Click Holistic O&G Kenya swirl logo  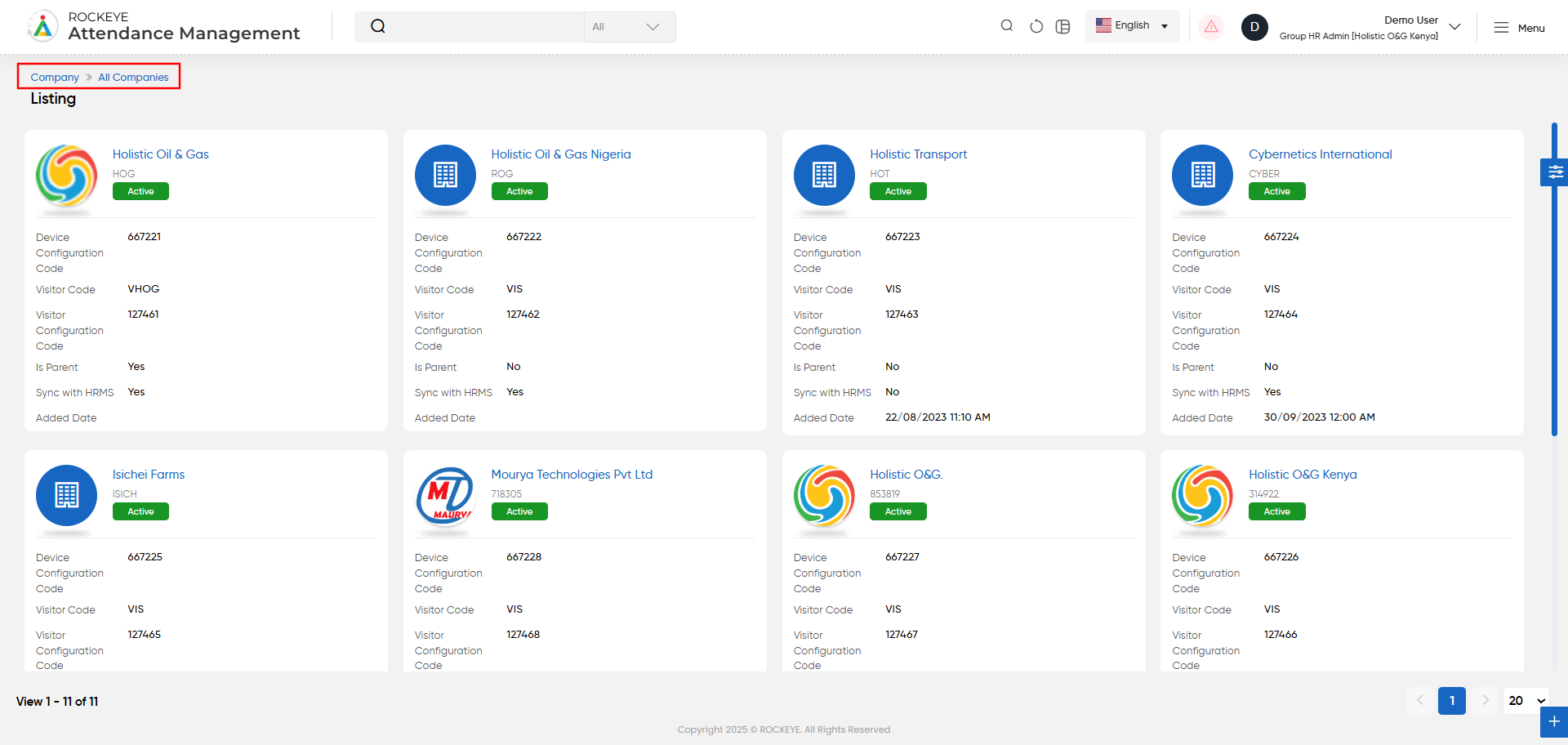tap(1202, 495)
